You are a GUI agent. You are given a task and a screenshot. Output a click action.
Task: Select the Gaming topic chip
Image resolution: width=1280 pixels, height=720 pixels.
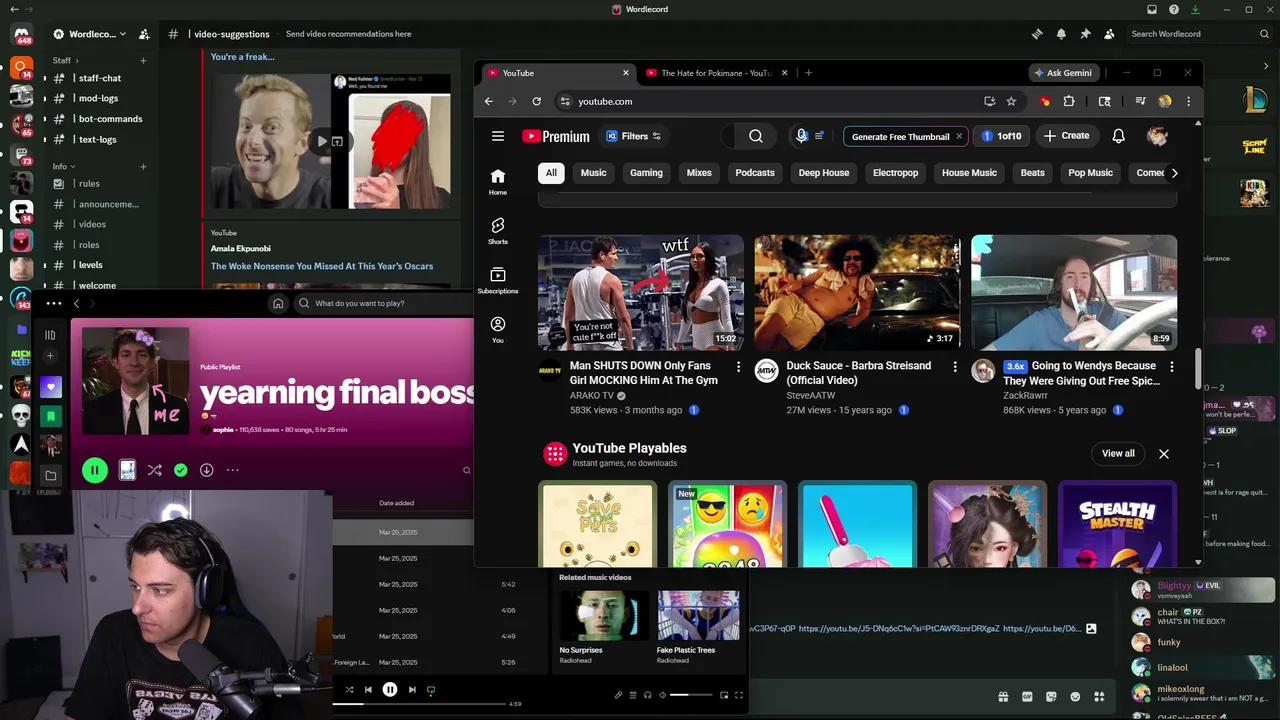(646, 173)
